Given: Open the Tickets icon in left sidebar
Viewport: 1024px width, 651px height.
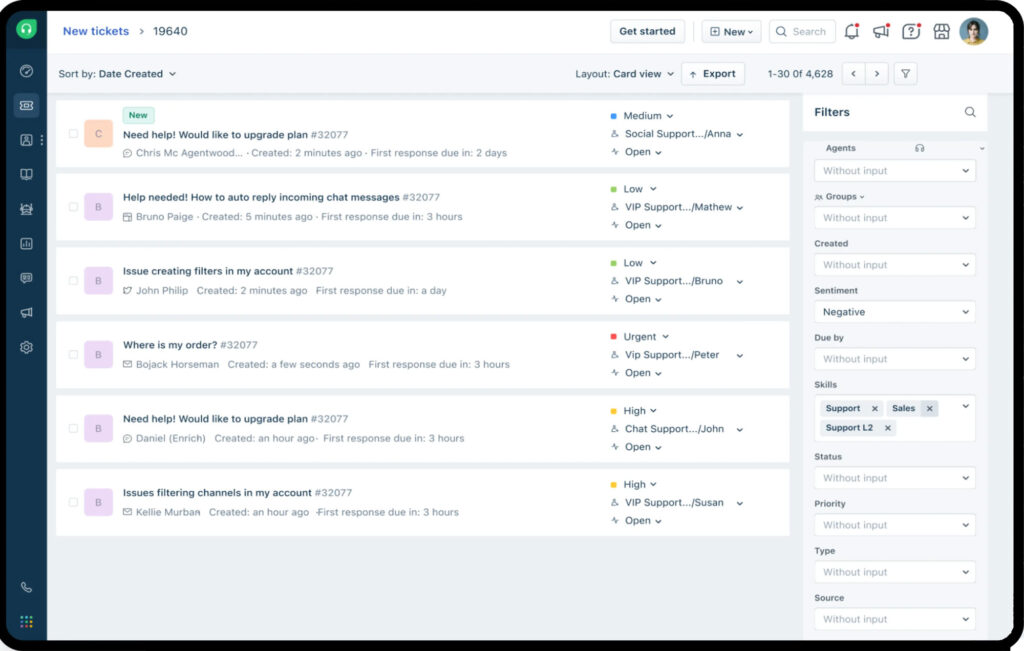Looking at the screenshot, I should (26, 105).
